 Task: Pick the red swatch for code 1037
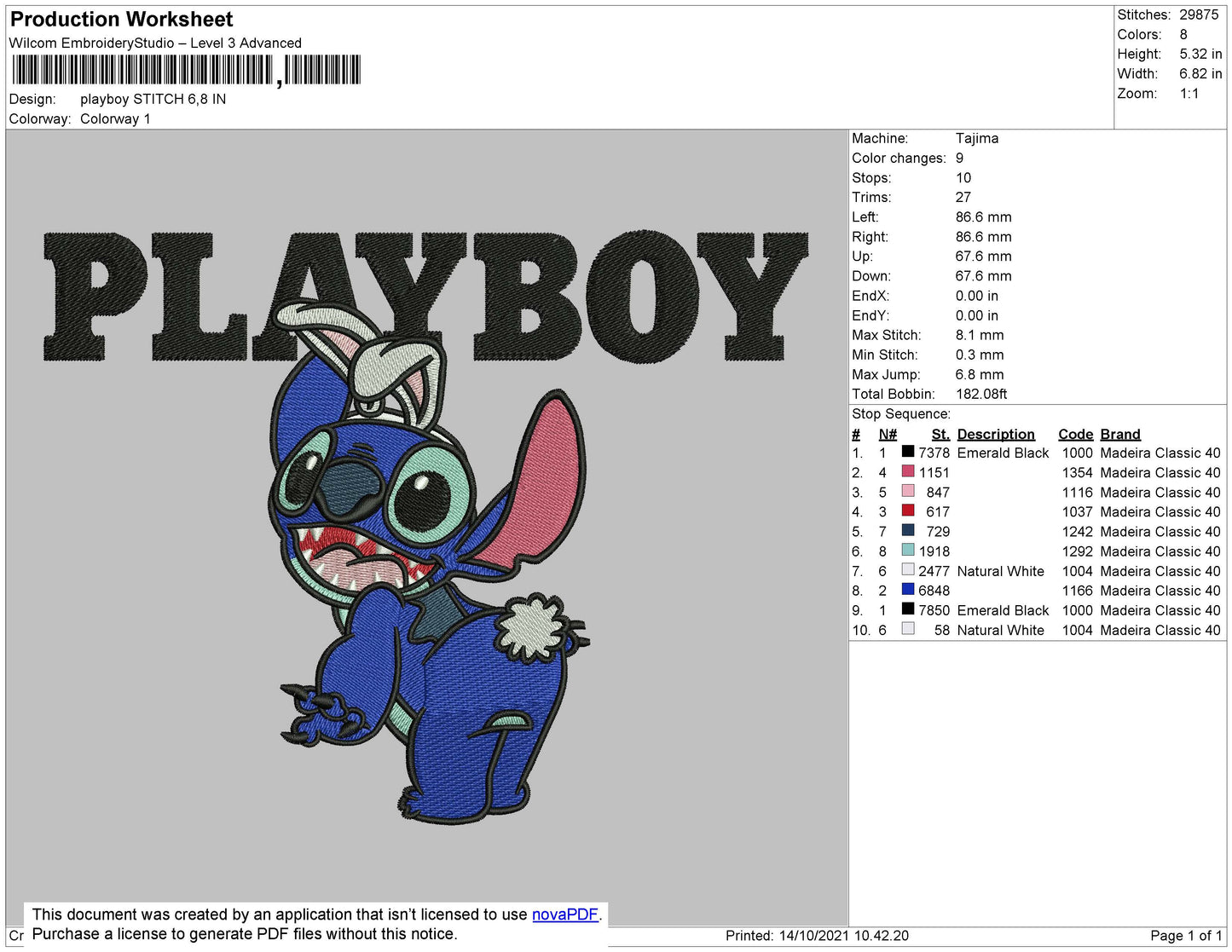pos(908,511)
